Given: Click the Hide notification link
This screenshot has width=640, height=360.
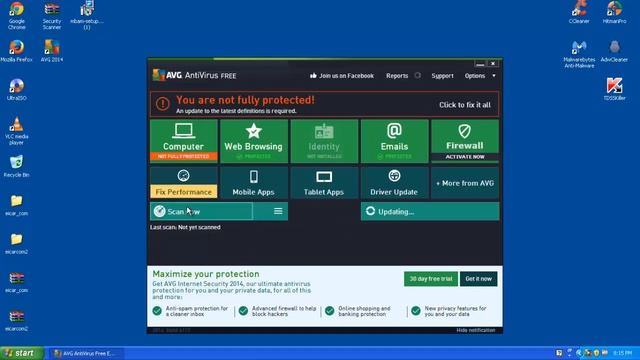Looking at the screenshot, I should (476, 330).
